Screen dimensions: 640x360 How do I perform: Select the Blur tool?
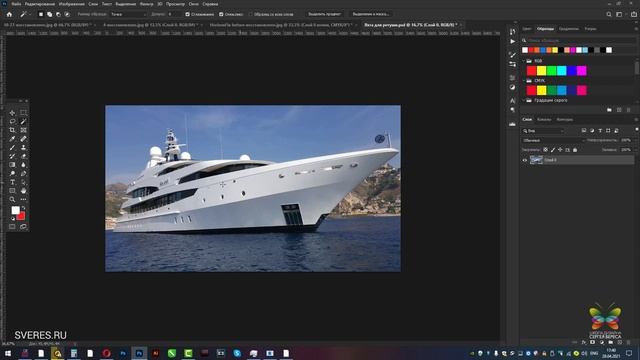23,165
